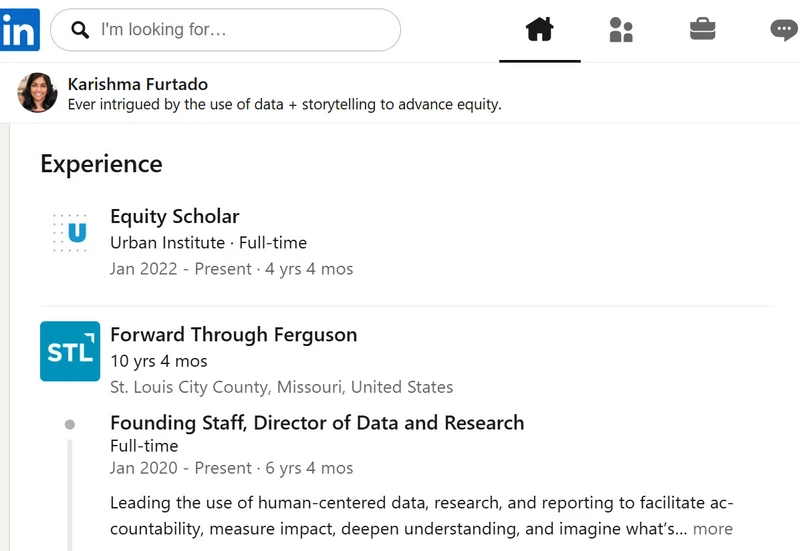Click the profile headline about data and storytelling
Screen dimensions: 800x551
pyautogui.click(x=285, y=105)
